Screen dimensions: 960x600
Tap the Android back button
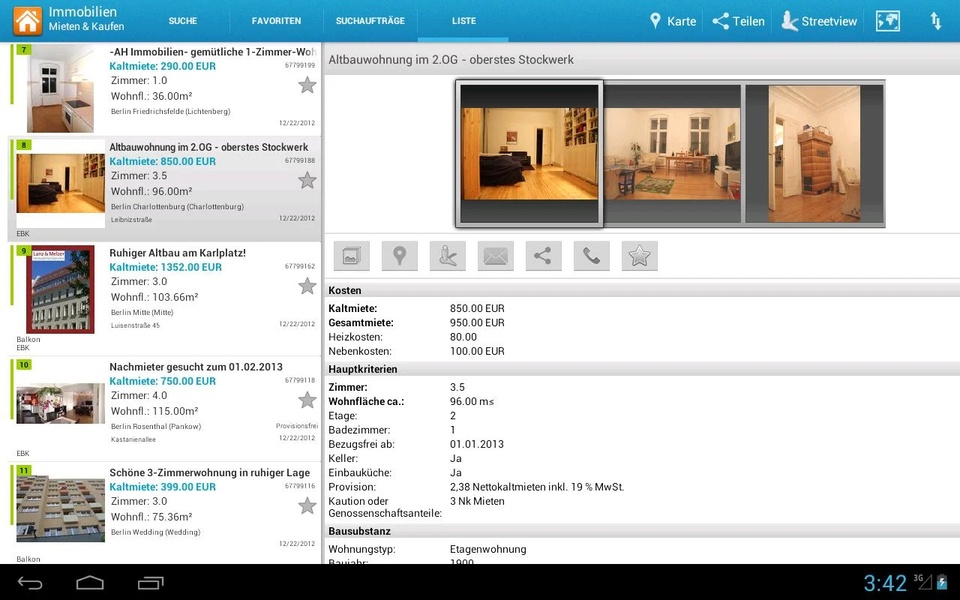[x=30, y=583]
